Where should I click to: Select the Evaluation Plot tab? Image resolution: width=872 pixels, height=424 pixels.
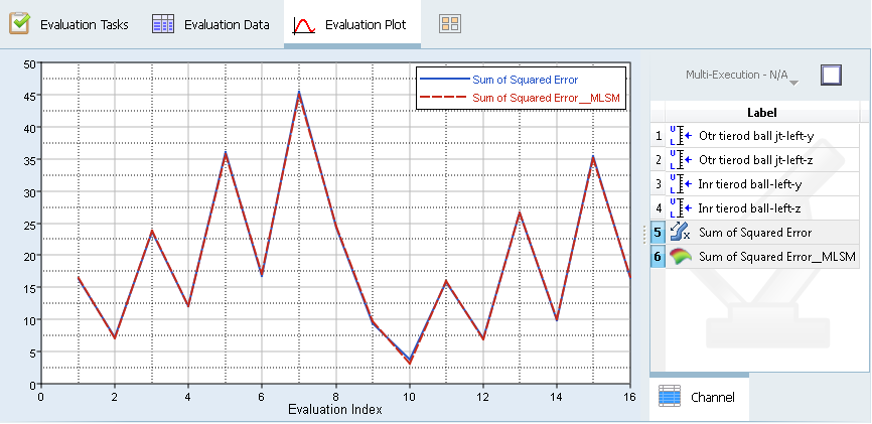352,24
